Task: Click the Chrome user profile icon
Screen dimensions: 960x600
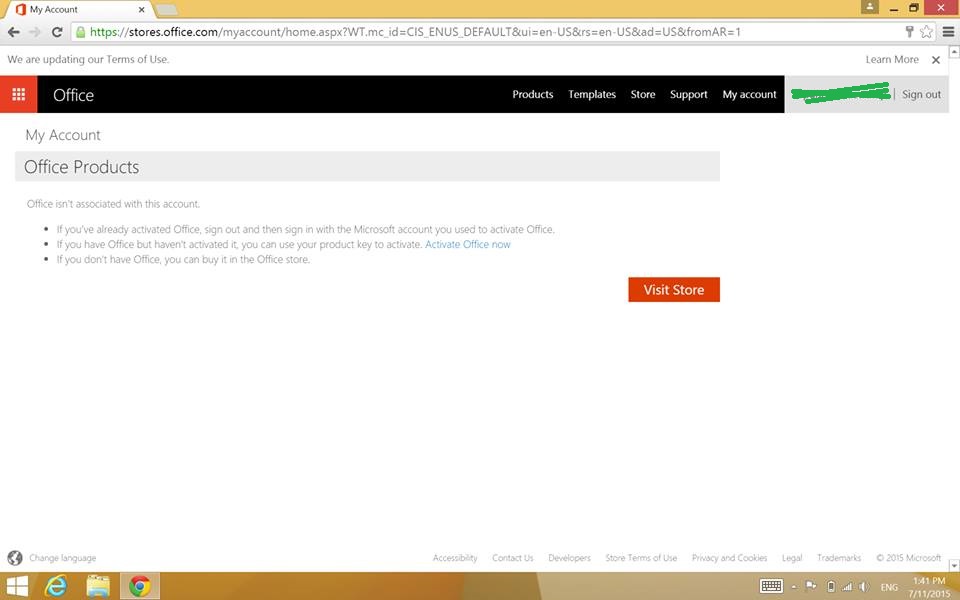Action: coord(869,7)
